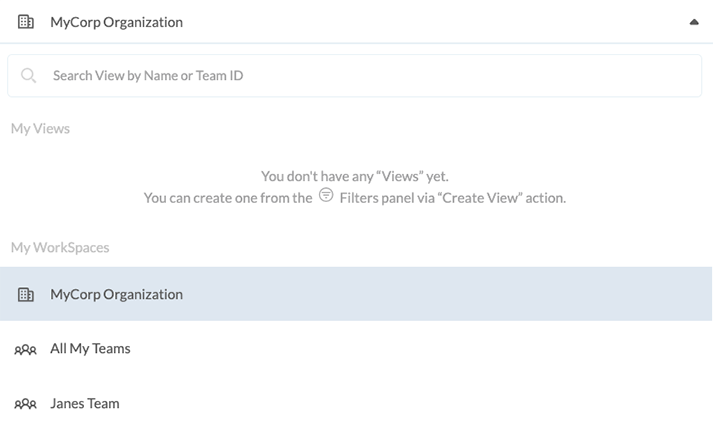Switch to the Janes Team workspace

click(85, 404)
